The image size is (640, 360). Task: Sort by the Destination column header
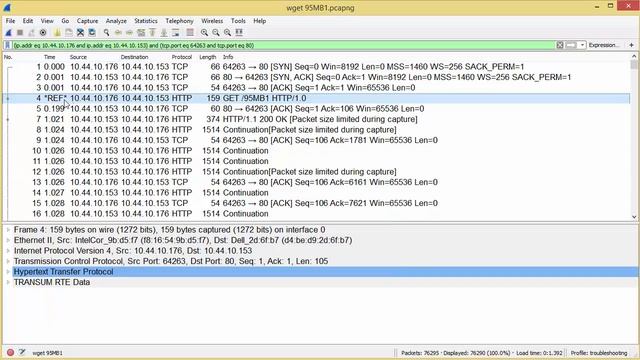(134, 57)
